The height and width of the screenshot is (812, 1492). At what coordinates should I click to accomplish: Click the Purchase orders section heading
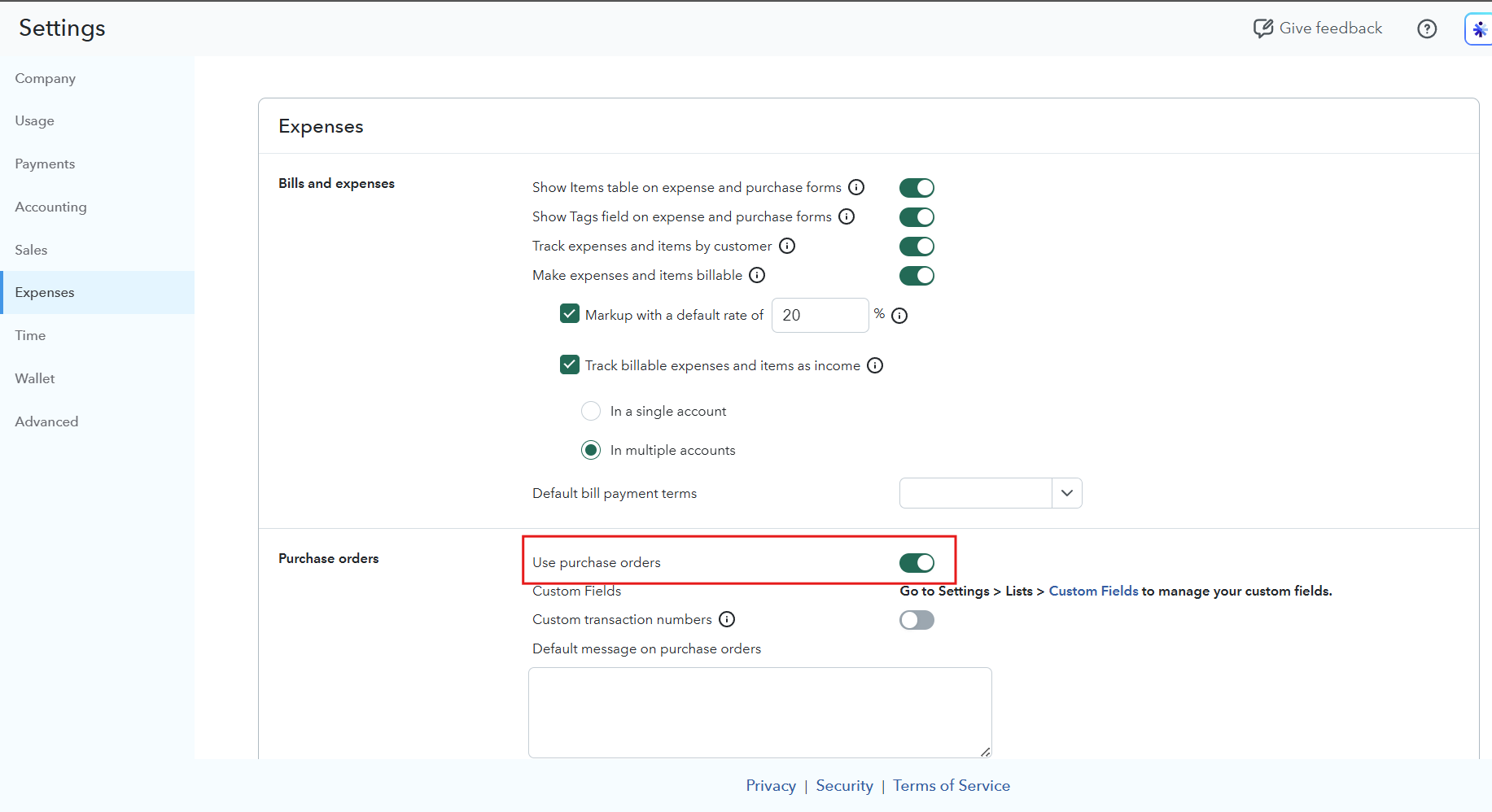click(x=328, y=558)
